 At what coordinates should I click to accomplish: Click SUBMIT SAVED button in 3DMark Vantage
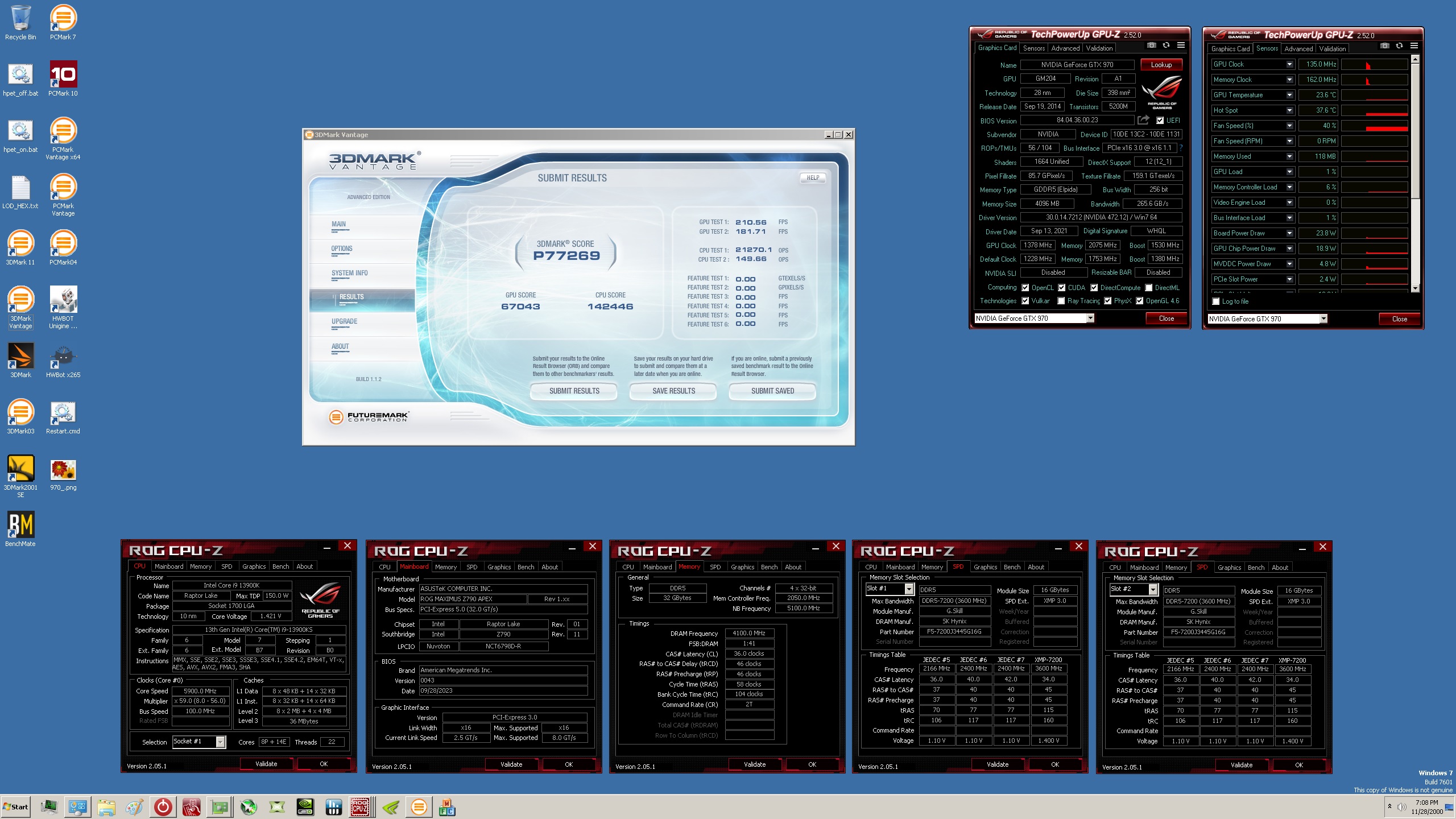pyautogui.click(x=772, y=391)
